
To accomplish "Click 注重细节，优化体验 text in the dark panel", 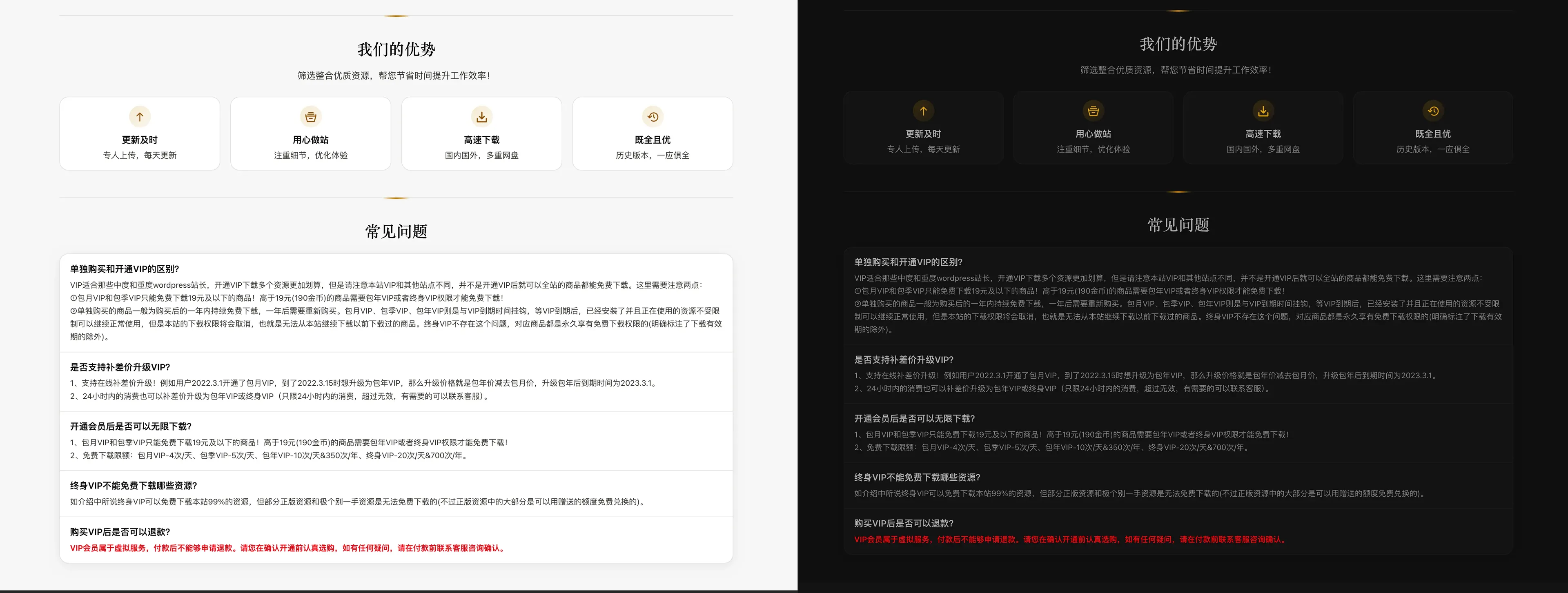I will (x=1093, y=149).
